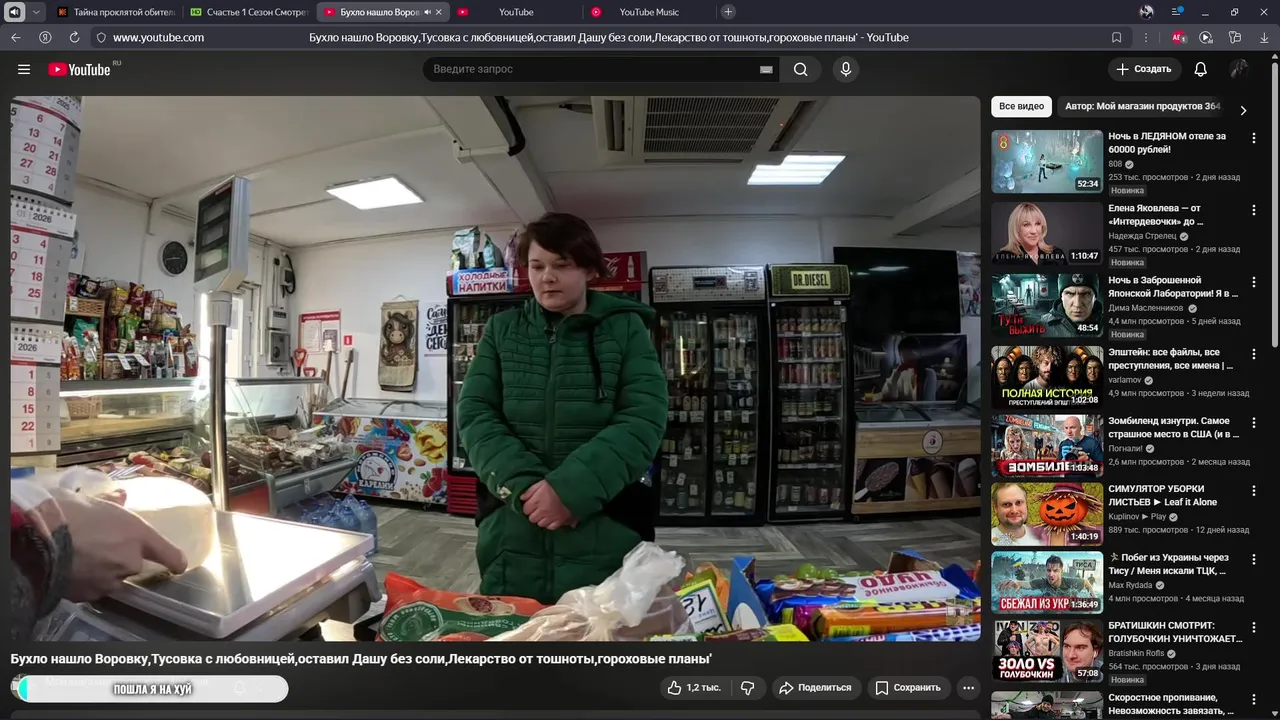
Task: Open the Елена Яковлева 1:10:47 thumbnail
Action: [x=1047, y=233]
